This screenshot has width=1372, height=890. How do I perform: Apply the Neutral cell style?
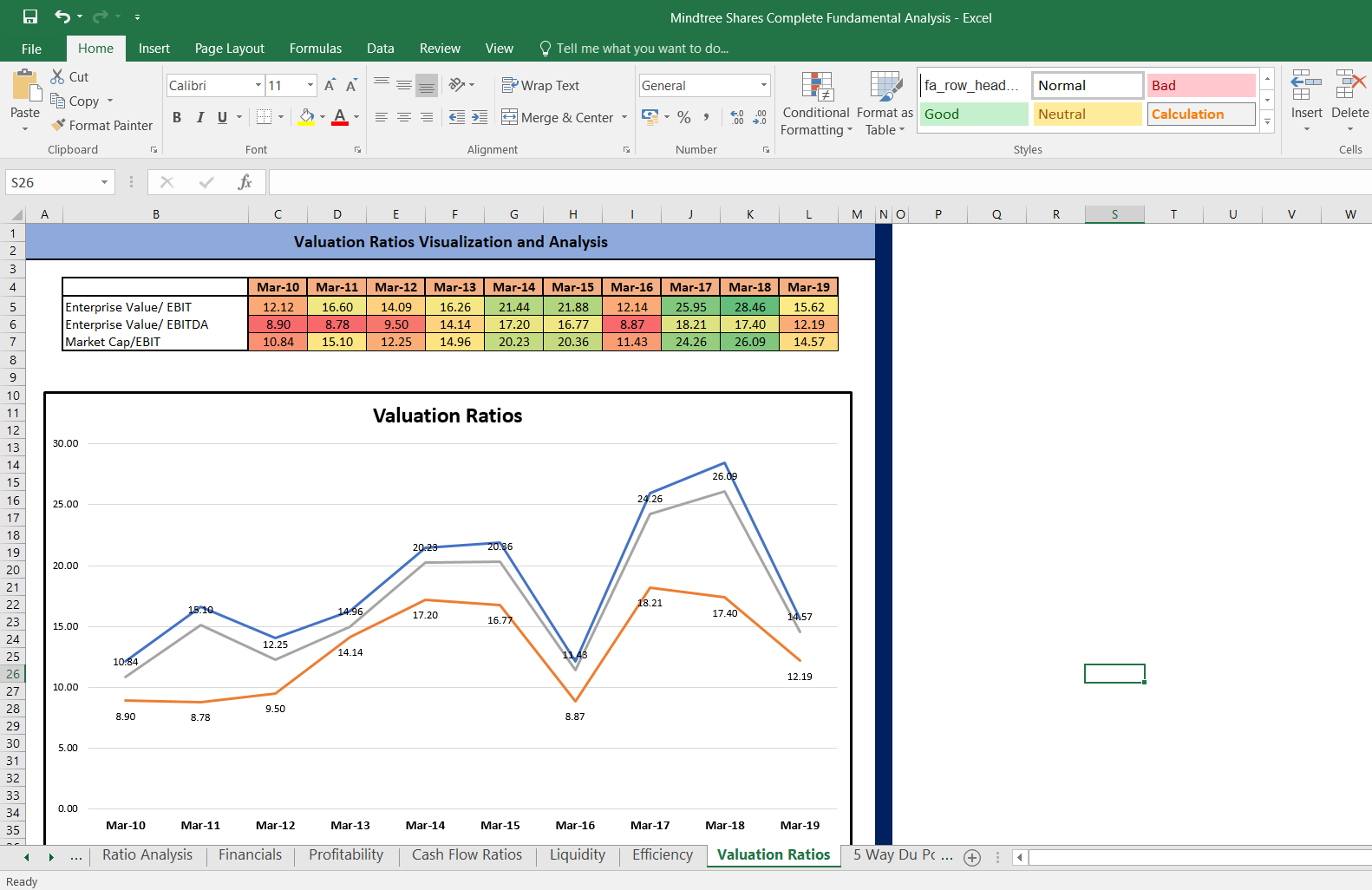click(x=1088, y=114)
